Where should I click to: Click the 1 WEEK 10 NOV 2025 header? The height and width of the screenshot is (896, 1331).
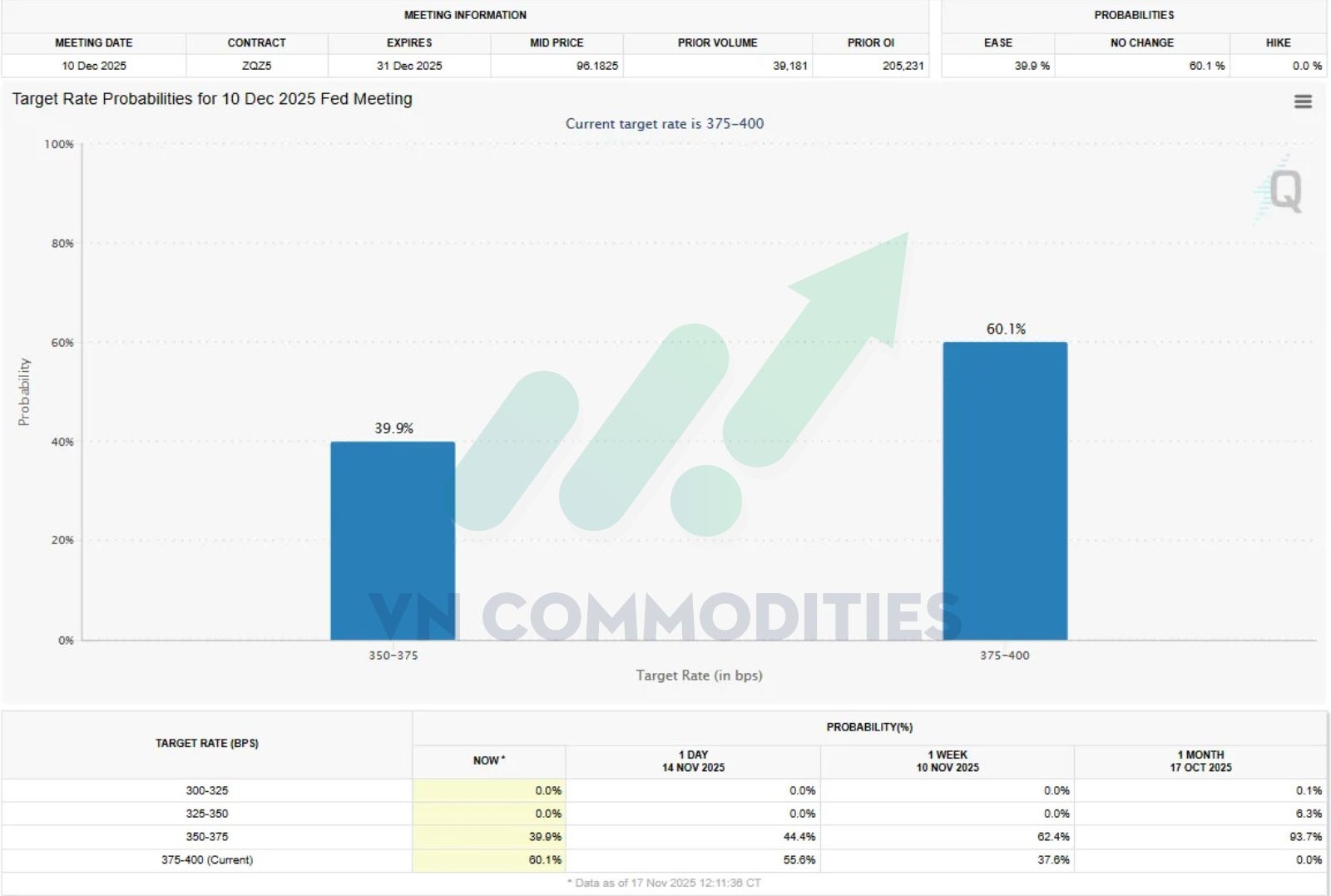(948, 761)
